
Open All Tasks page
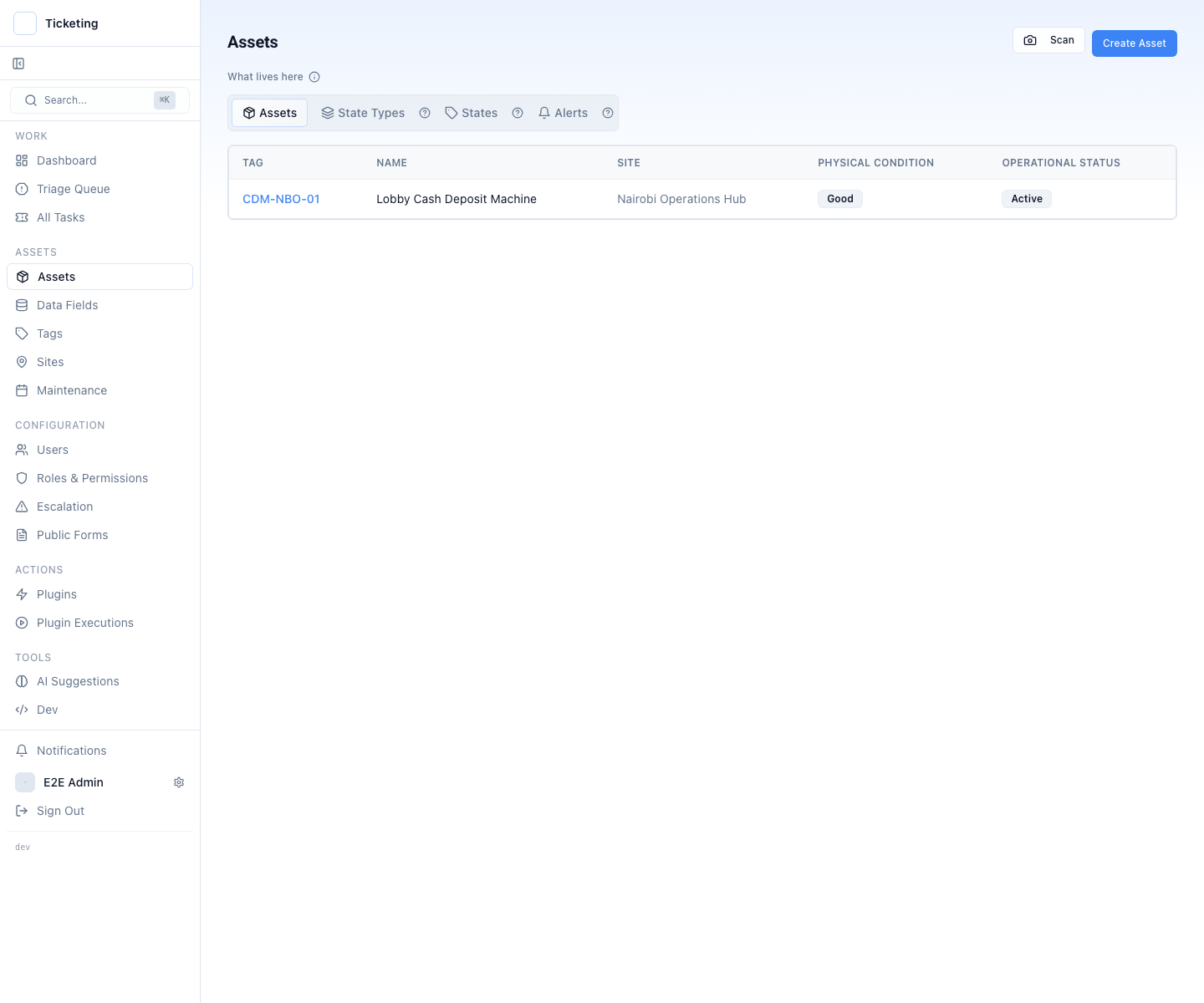(99, 217)
